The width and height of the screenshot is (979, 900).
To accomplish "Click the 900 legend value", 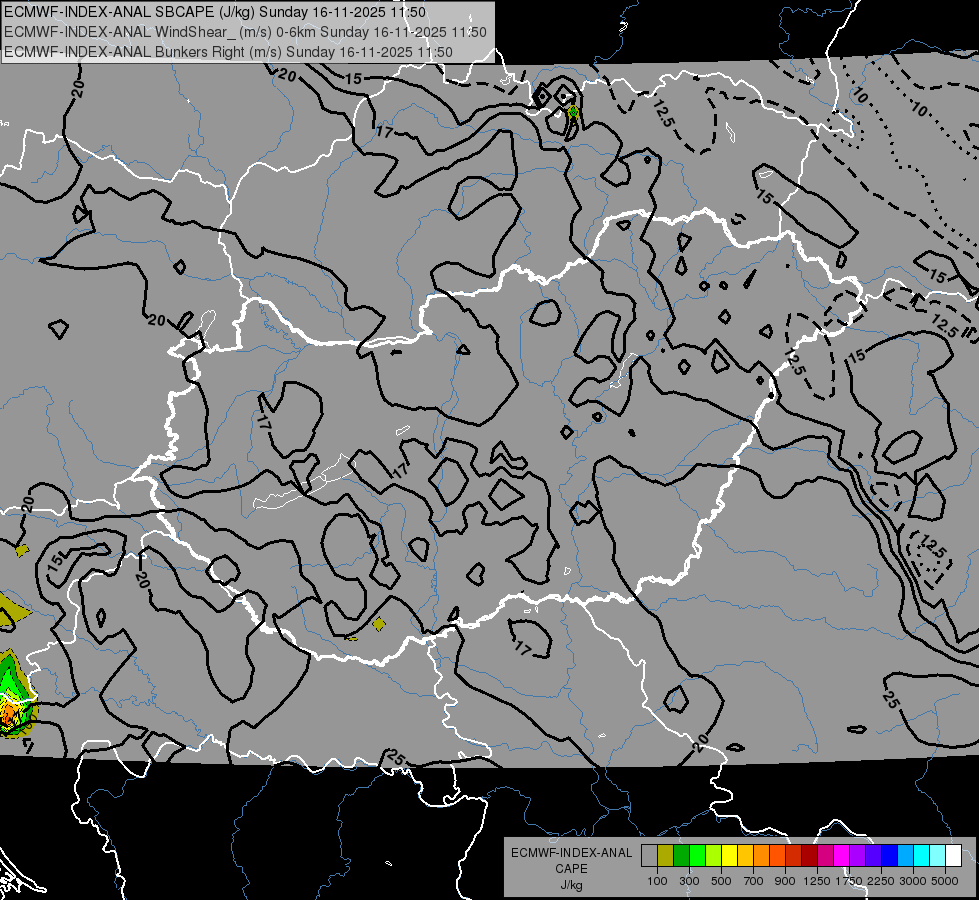I will tap(785, 881).
